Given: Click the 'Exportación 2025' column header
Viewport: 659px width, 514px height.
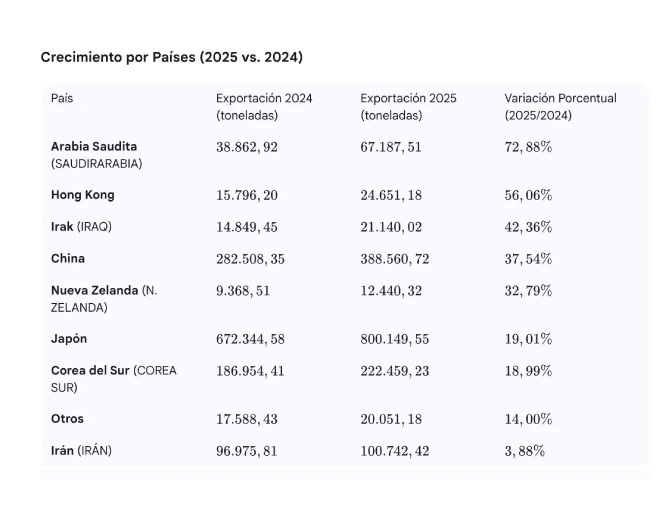Looking at the screenshot, I should (408, 98).
